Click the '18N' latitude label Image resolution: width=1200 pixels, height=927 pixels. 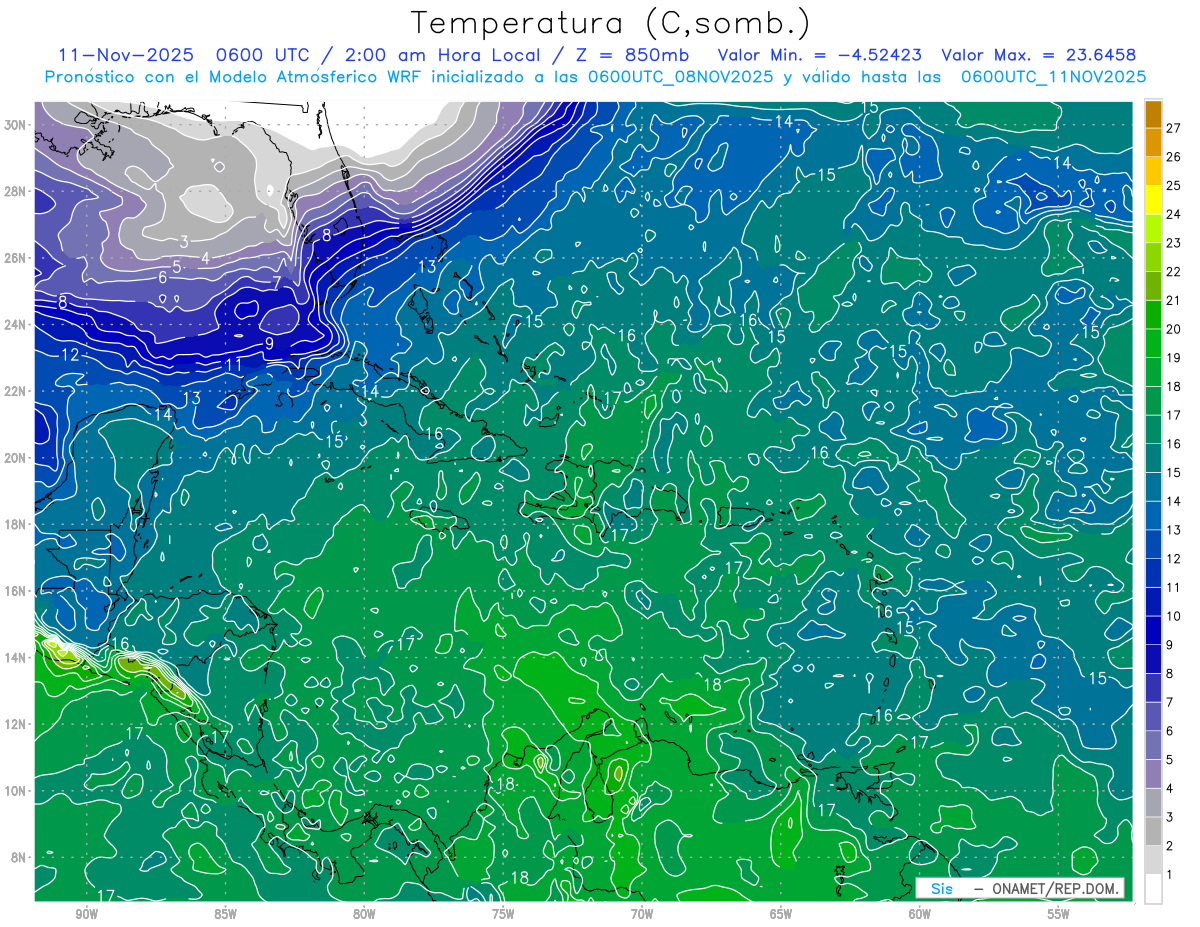tap(15, 524)
